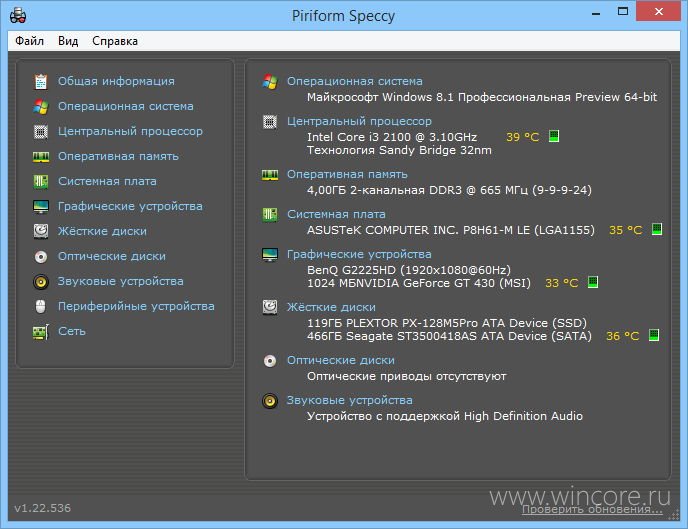Viewport: 688px width, 529px height.
Task: Click the CPU icon in summary panel
Action: (270, 122)
